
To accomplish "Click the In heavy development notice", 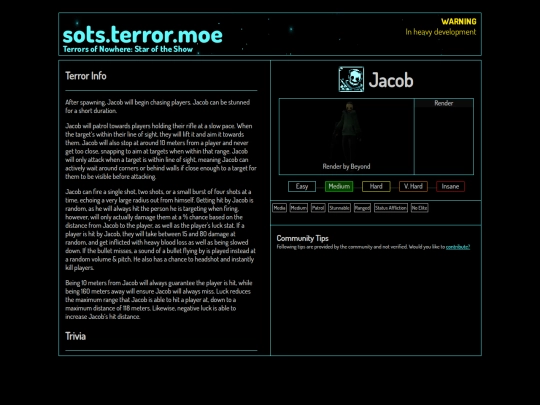I will (x=440, y=32).
